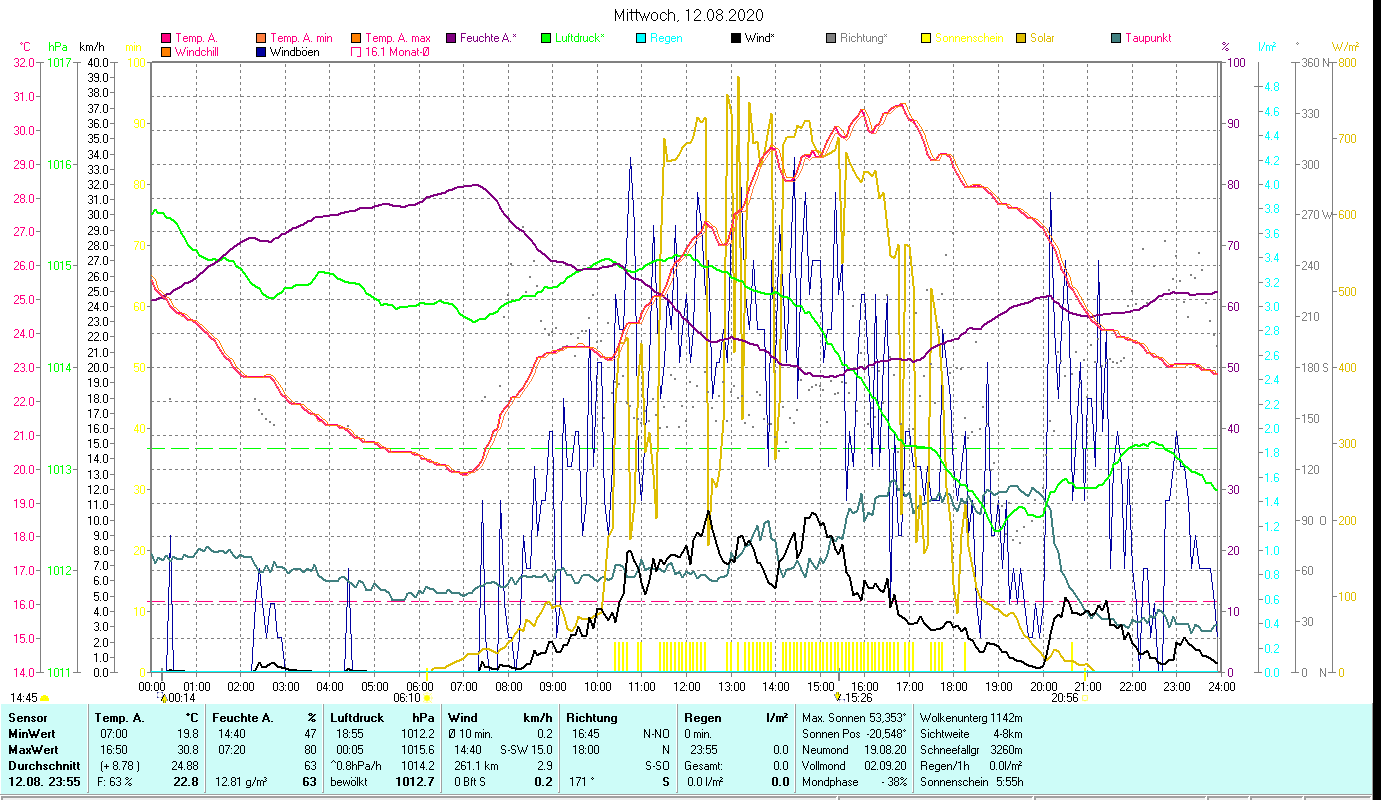
Task: Click the Sensor header in the data table
Action: coord(27,717)
